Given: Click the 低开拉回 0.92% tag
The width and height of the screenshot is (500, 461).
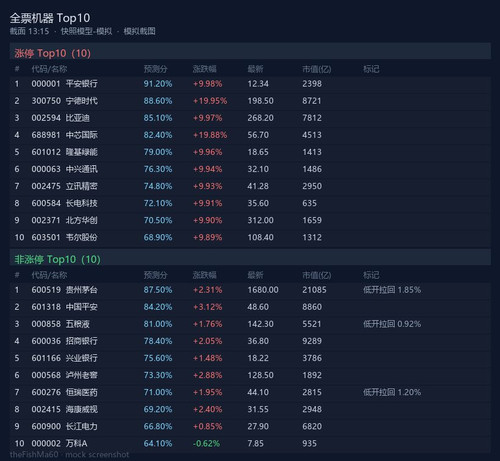Looking at the screenshot, I should pyautogui.click(x=392, y=324).
